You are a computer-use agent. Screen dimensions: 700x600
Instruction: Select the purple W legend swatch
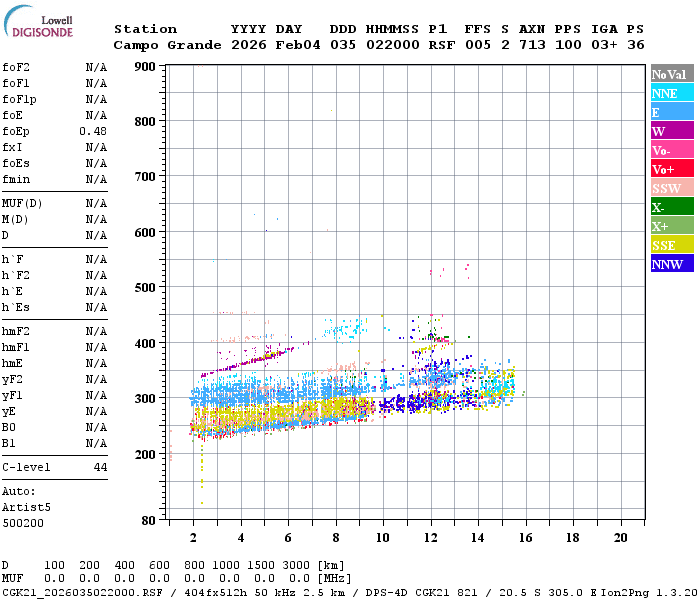(671, 131)
